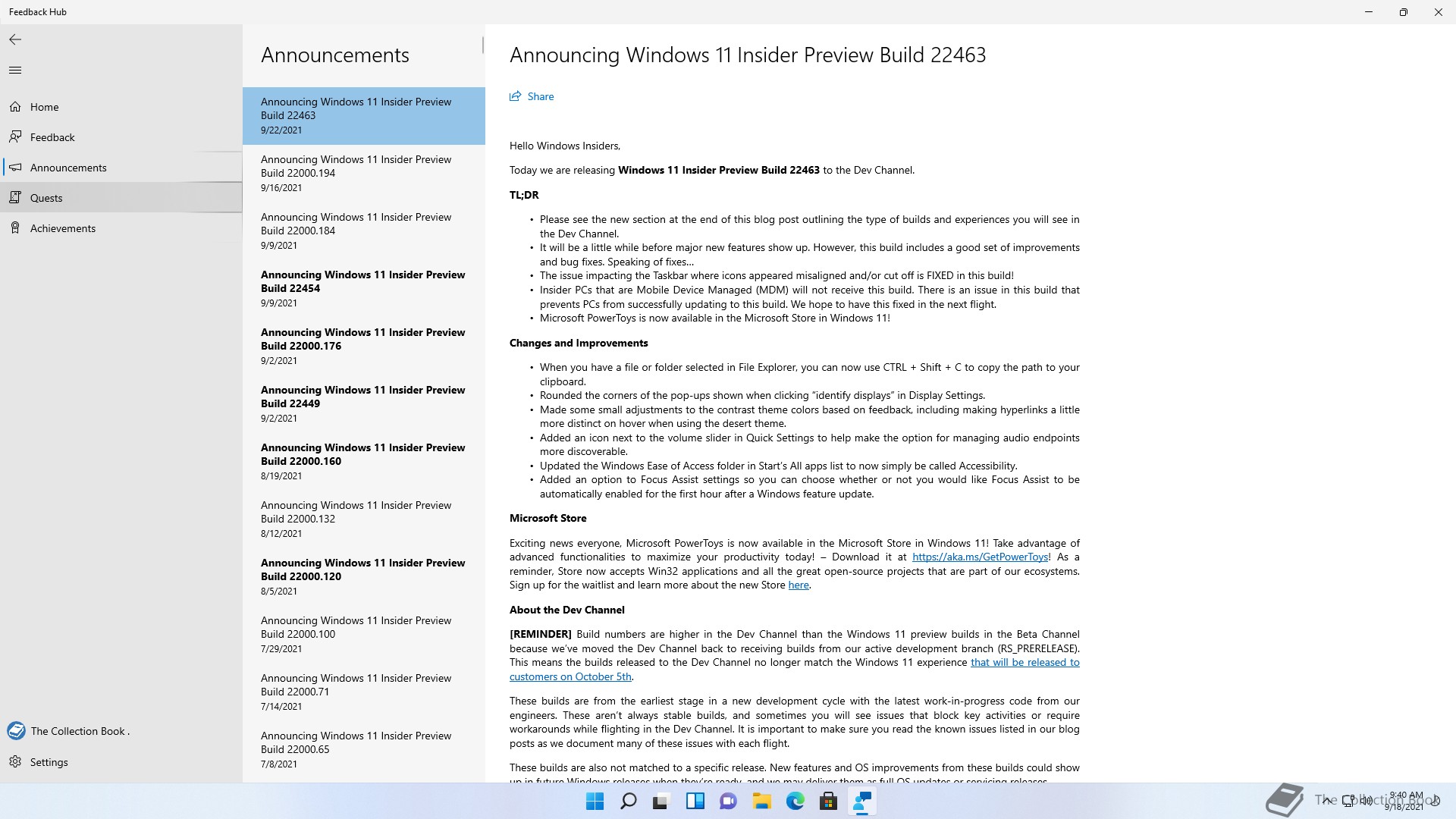Screen dimensions: 1456x819
Task: Click the account avatar icon
Action: click(x=16, y=731)
